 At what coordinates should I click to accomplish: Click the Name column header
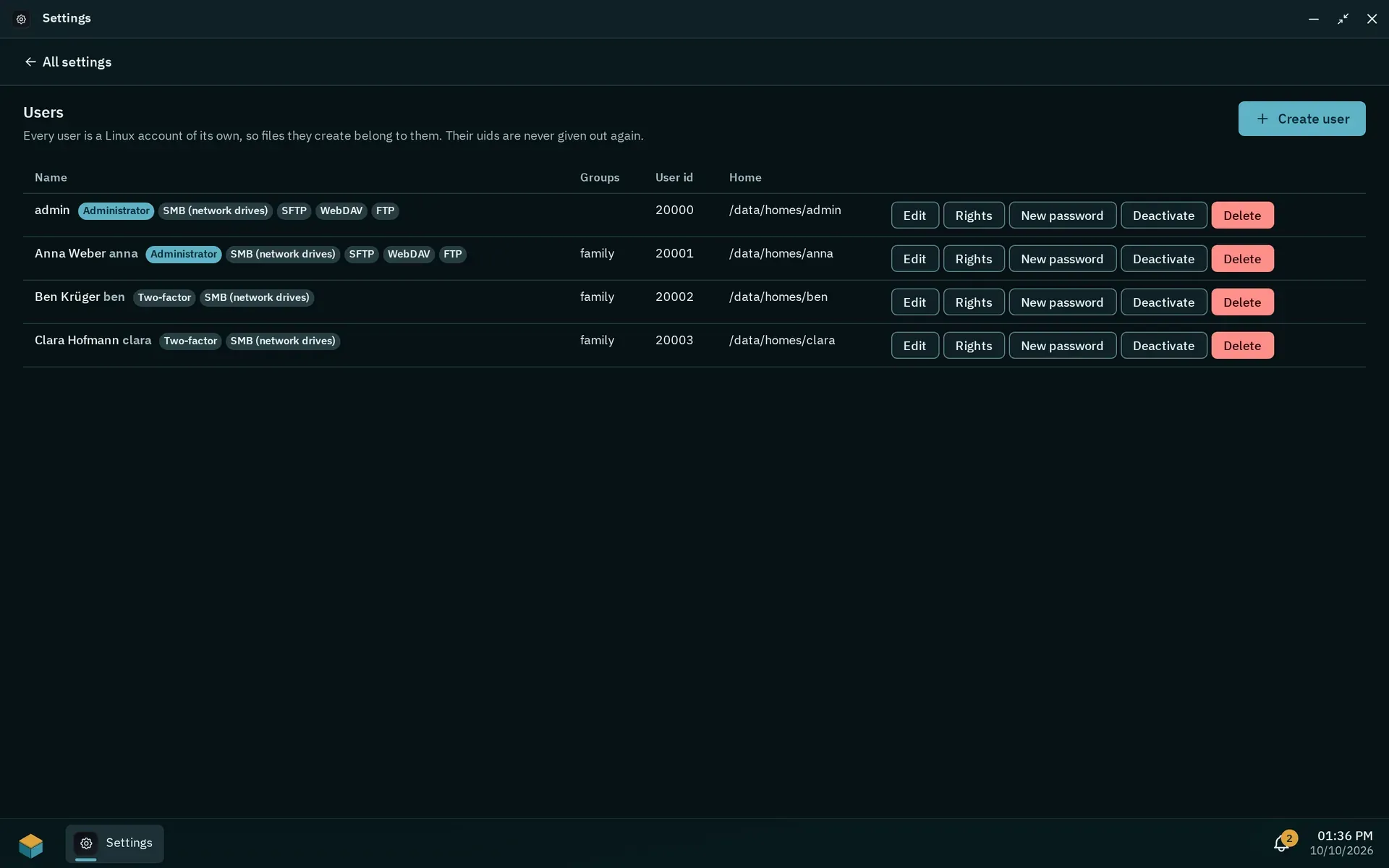pos(51,177)
